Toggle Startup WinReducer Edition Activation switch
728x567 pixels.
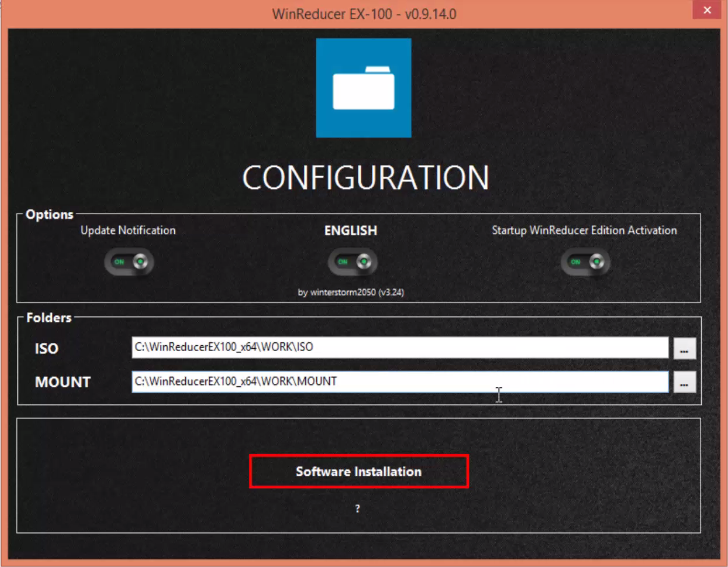pyautogui.click(x=585, y=262)
